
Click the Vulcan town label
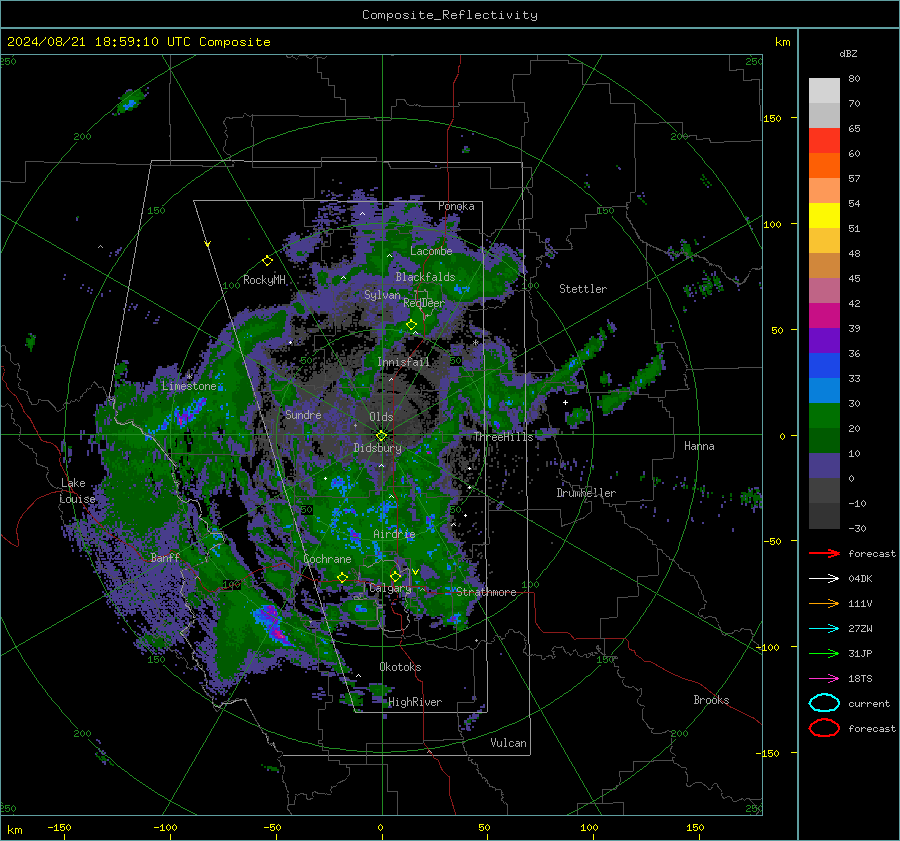(508, 743)
